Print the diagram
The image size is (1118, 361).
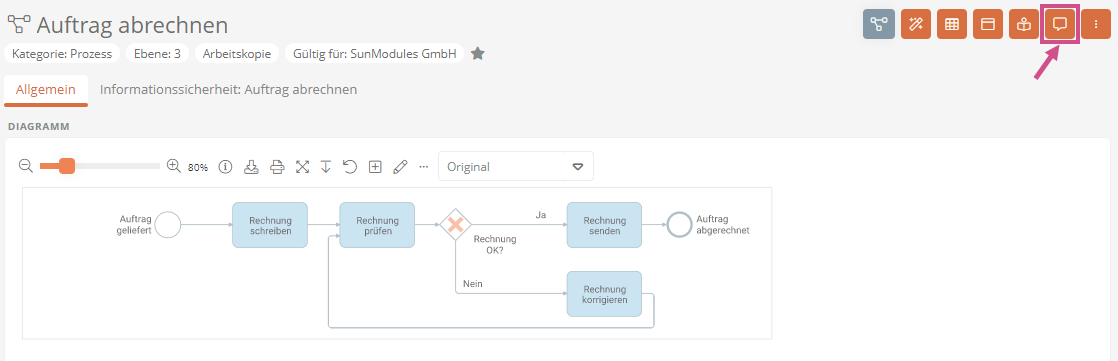pyautogui.click(x=277, y=167)
